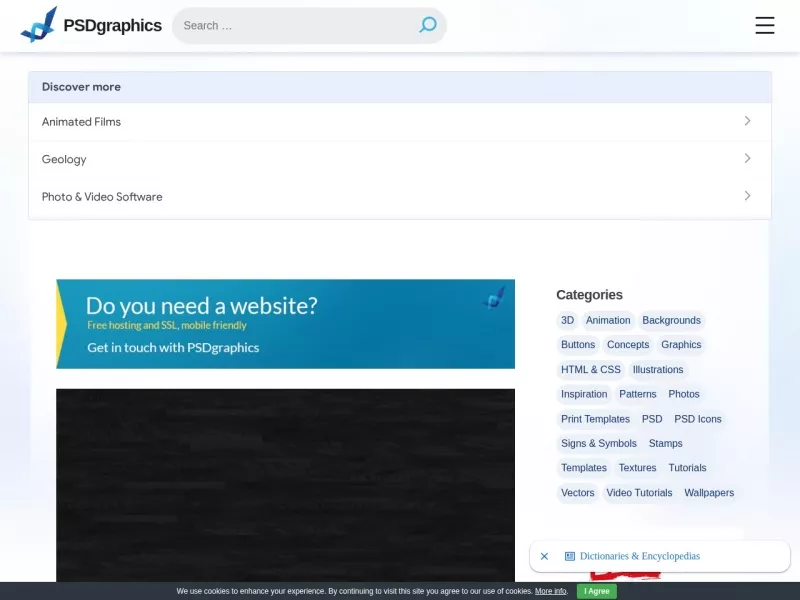Select the Print Templates category tag
This screenshot has height=600, width=800.
click(x=595, y=419)
